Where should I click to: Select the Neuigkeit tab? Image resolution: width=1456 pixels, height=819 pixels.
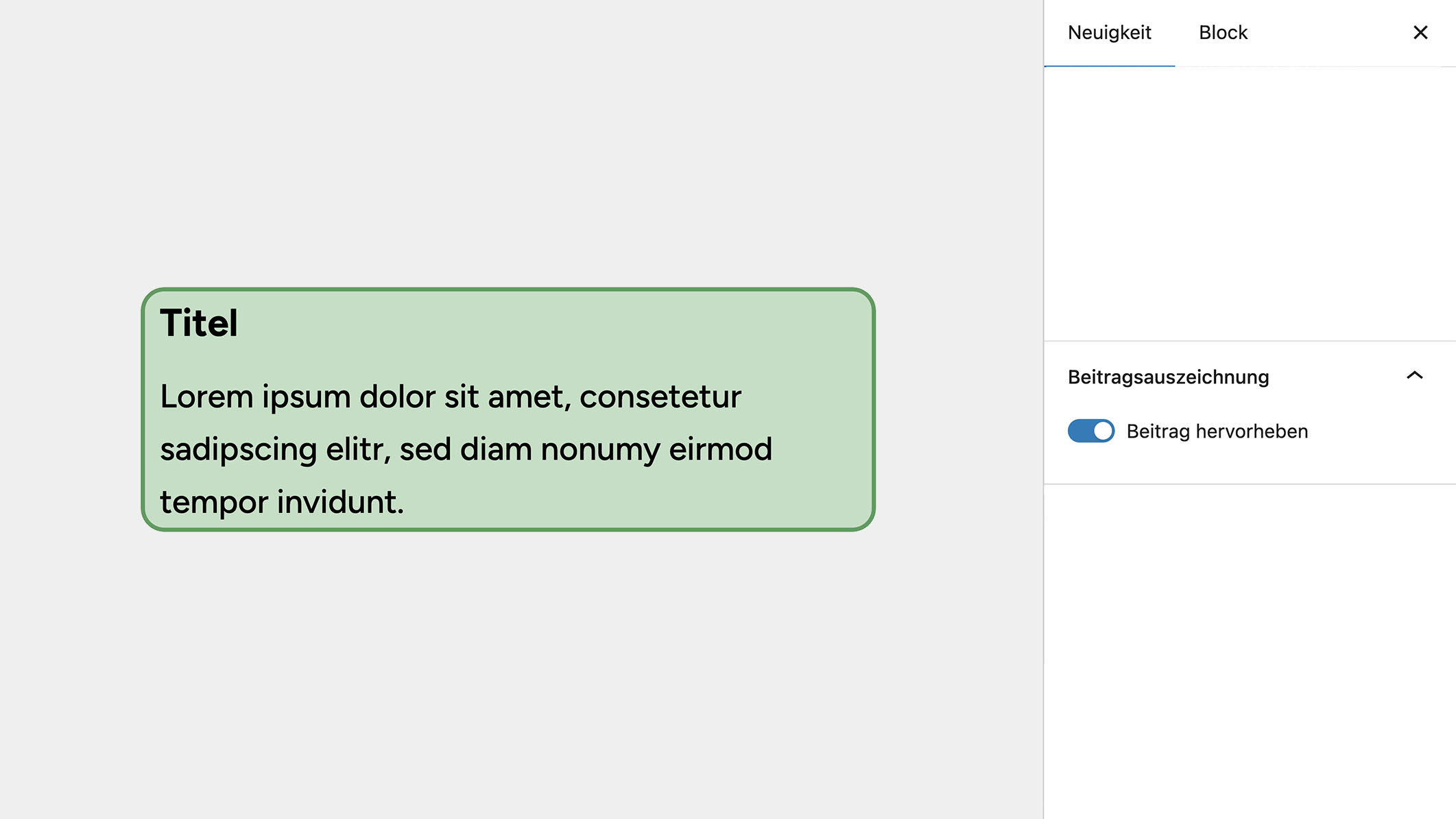(x=1109, y=32)
